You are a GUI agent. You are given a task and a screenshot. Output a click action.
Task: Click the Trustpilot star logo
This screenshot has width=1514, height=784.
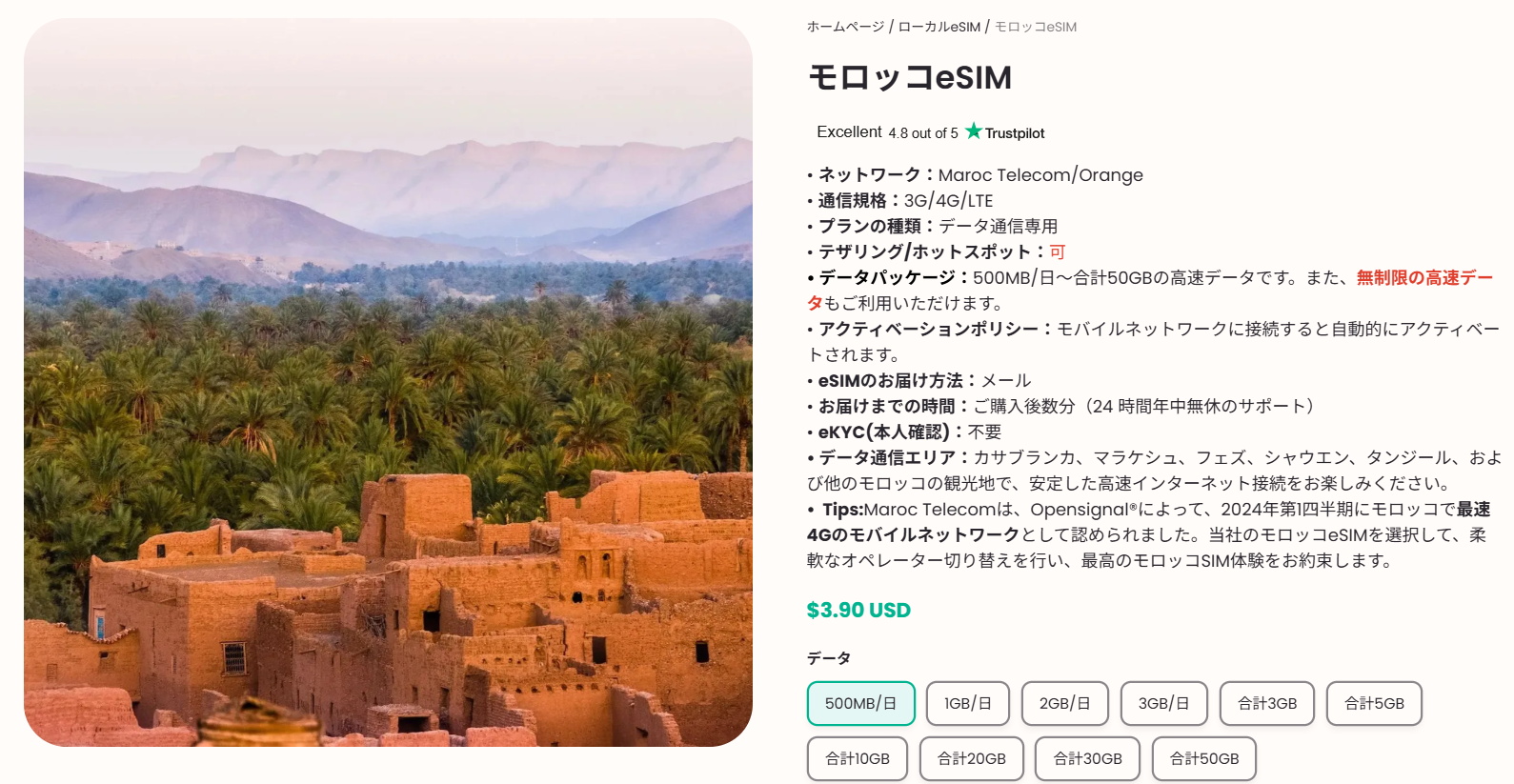point(973,131)
